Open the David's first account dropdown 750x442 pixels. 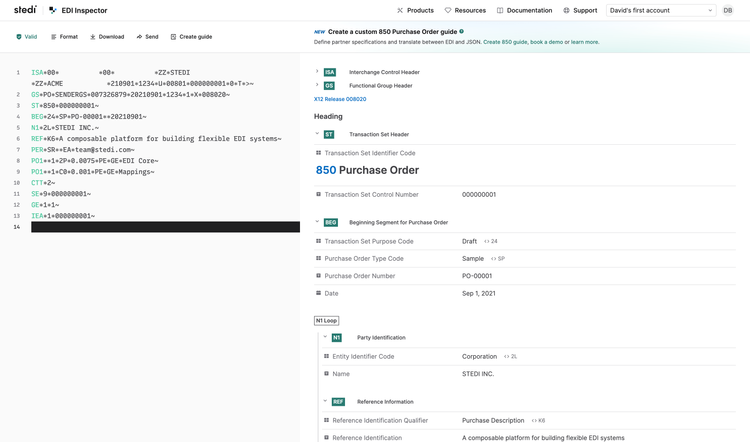[661, 10]
